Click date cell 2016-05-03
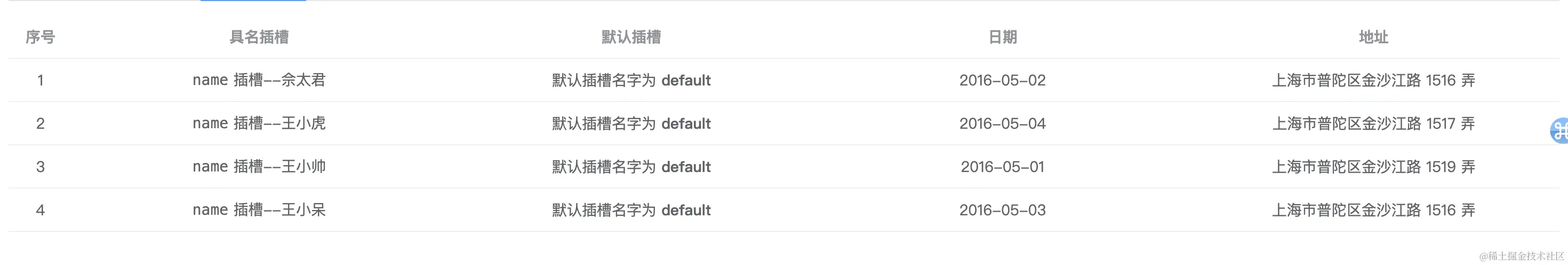 [x=1003, y=210]
